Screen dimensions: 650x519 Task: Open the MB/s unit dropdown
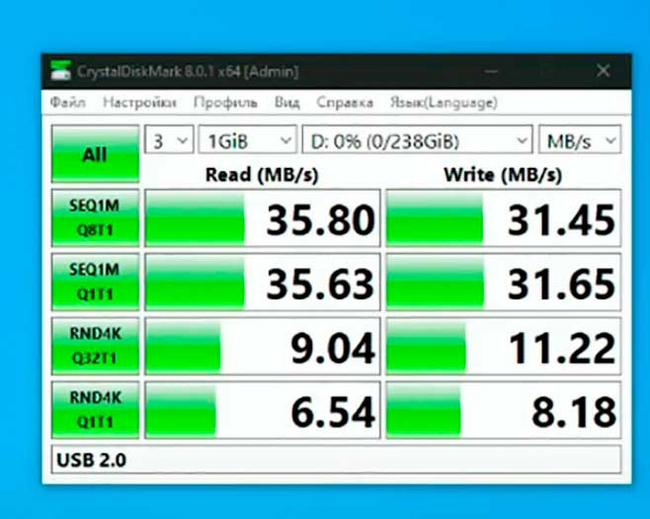[580, 141]
